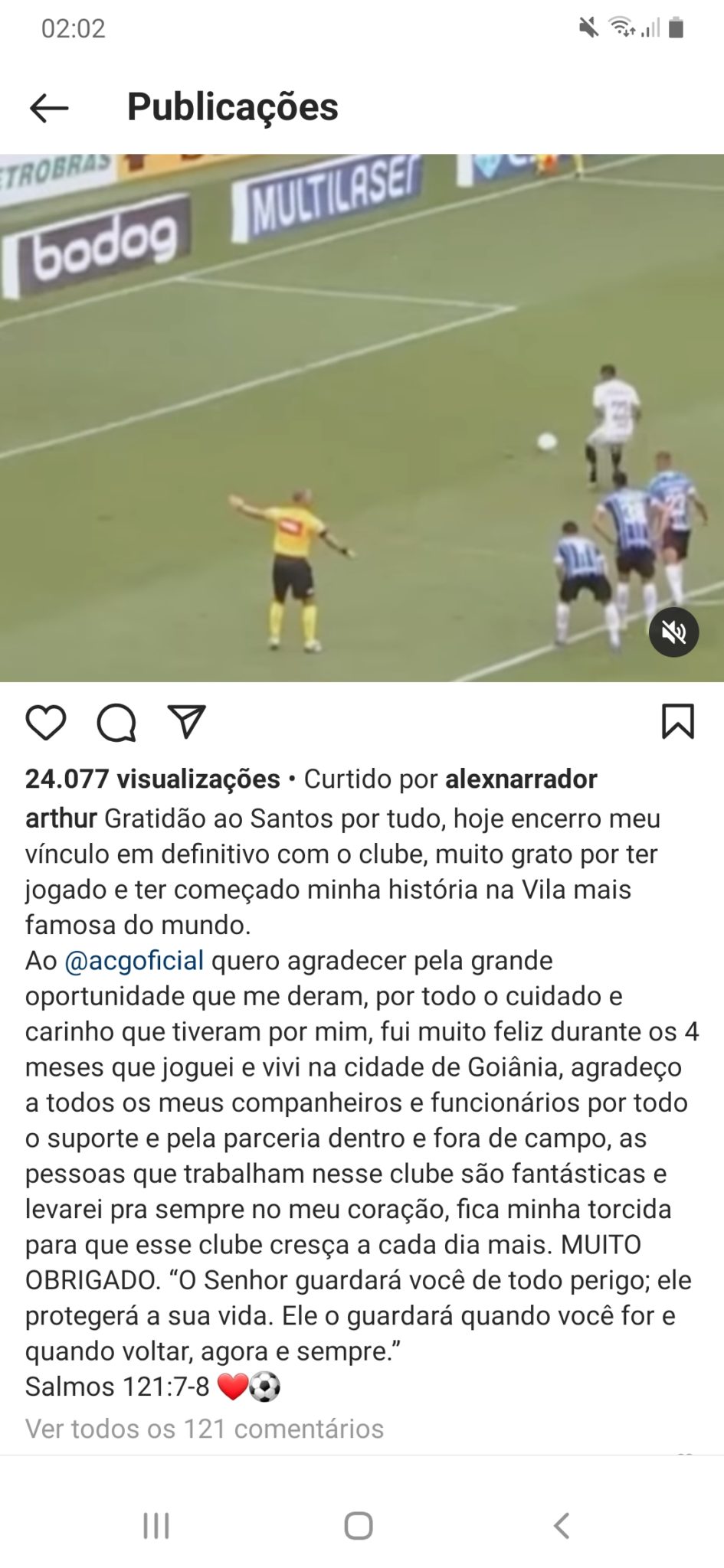
Task: Tap the muted sound icon in the status bar
Action: click(588, 28)
